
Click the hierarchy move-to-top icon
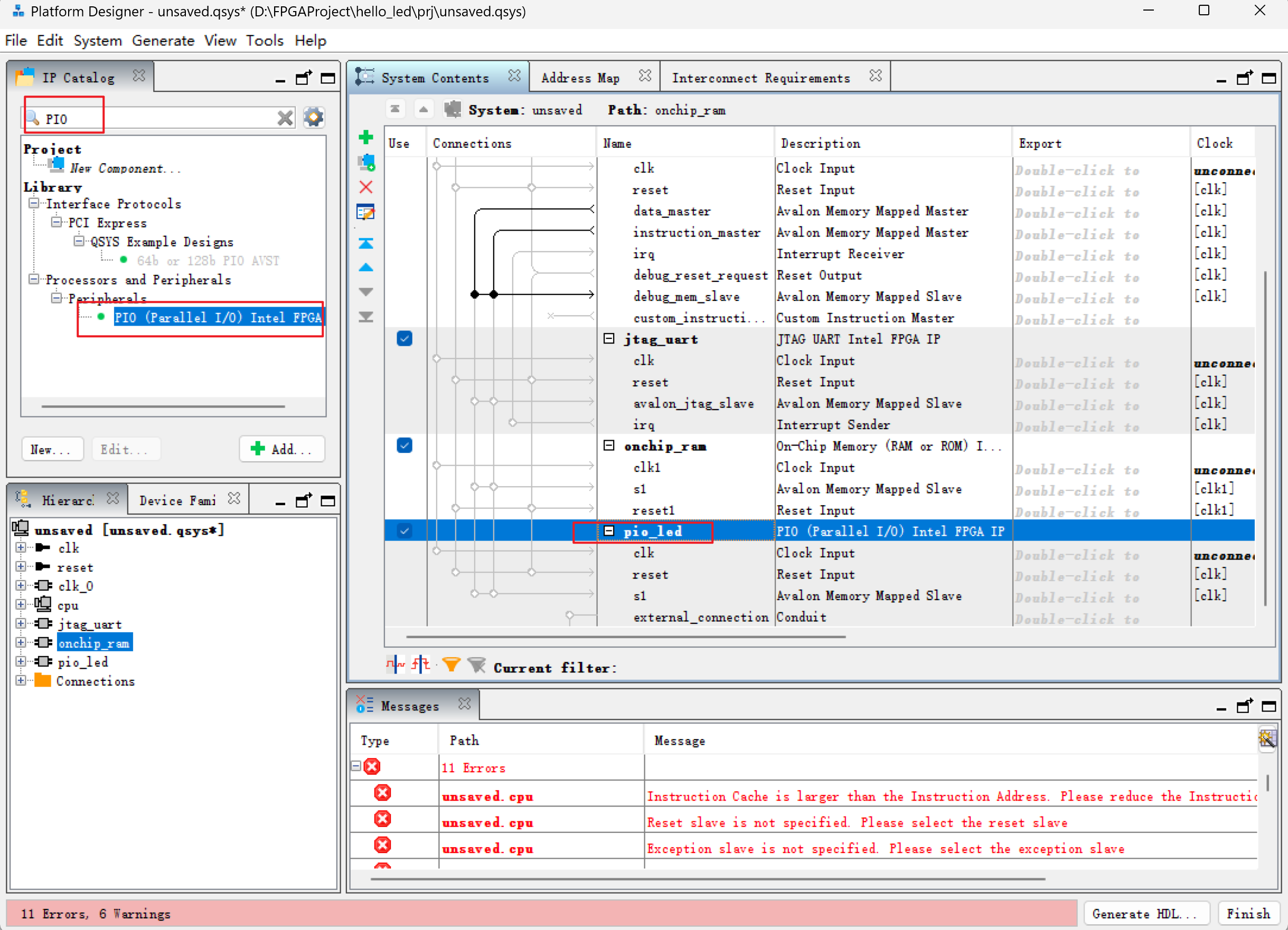(395, 109)
